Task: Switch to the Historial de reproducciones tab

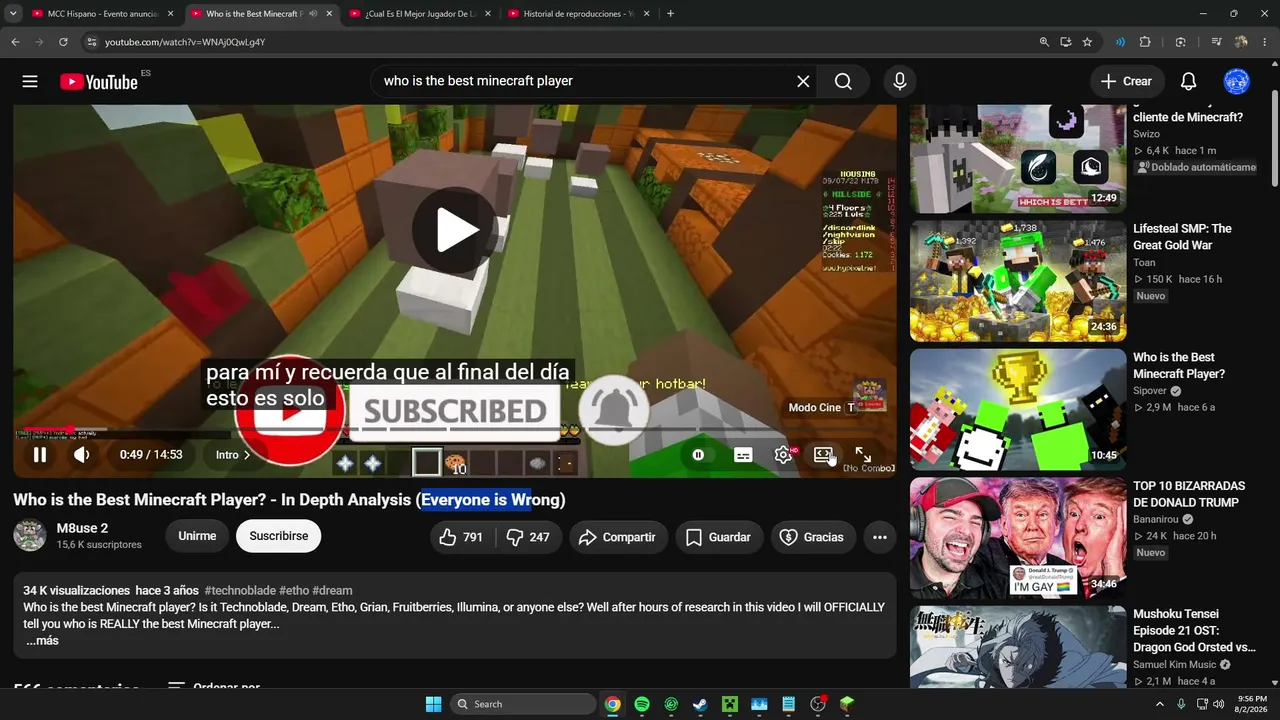Action: click(x=577, y=14)
